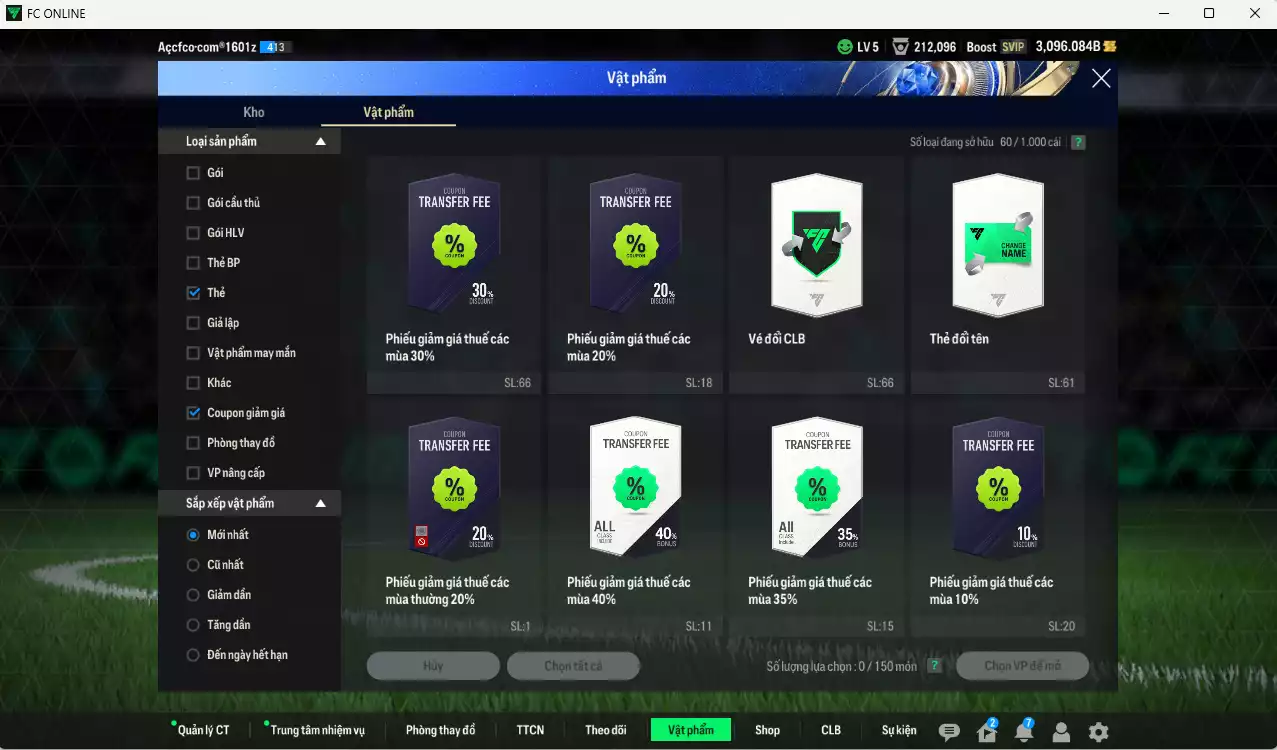The image size is (1277, 750).
Task: Select the Cũ nhất sort option
Action: coord(194,565)
